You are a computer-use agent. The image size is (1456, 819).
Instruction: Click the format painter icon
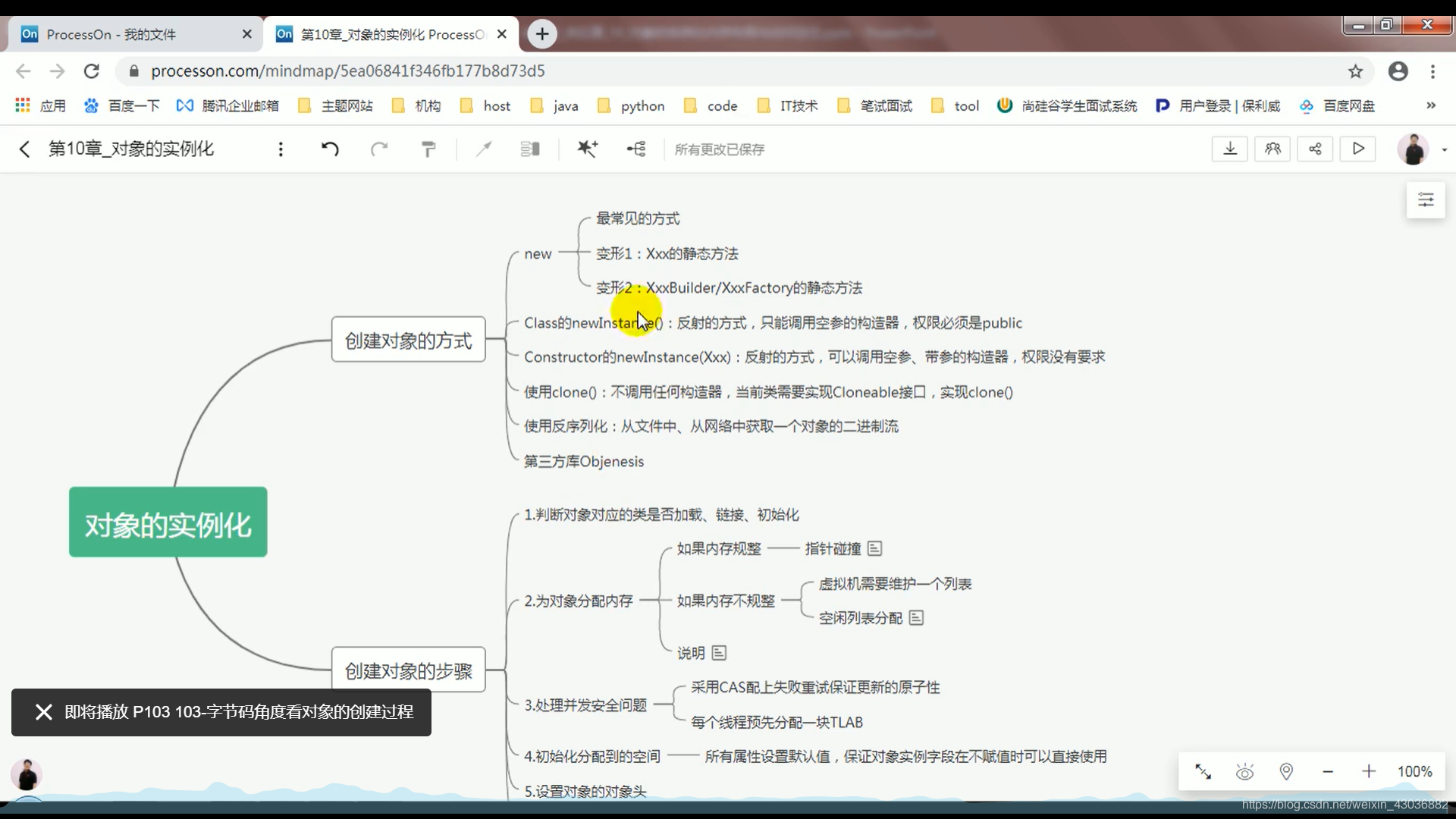point(428,149)
